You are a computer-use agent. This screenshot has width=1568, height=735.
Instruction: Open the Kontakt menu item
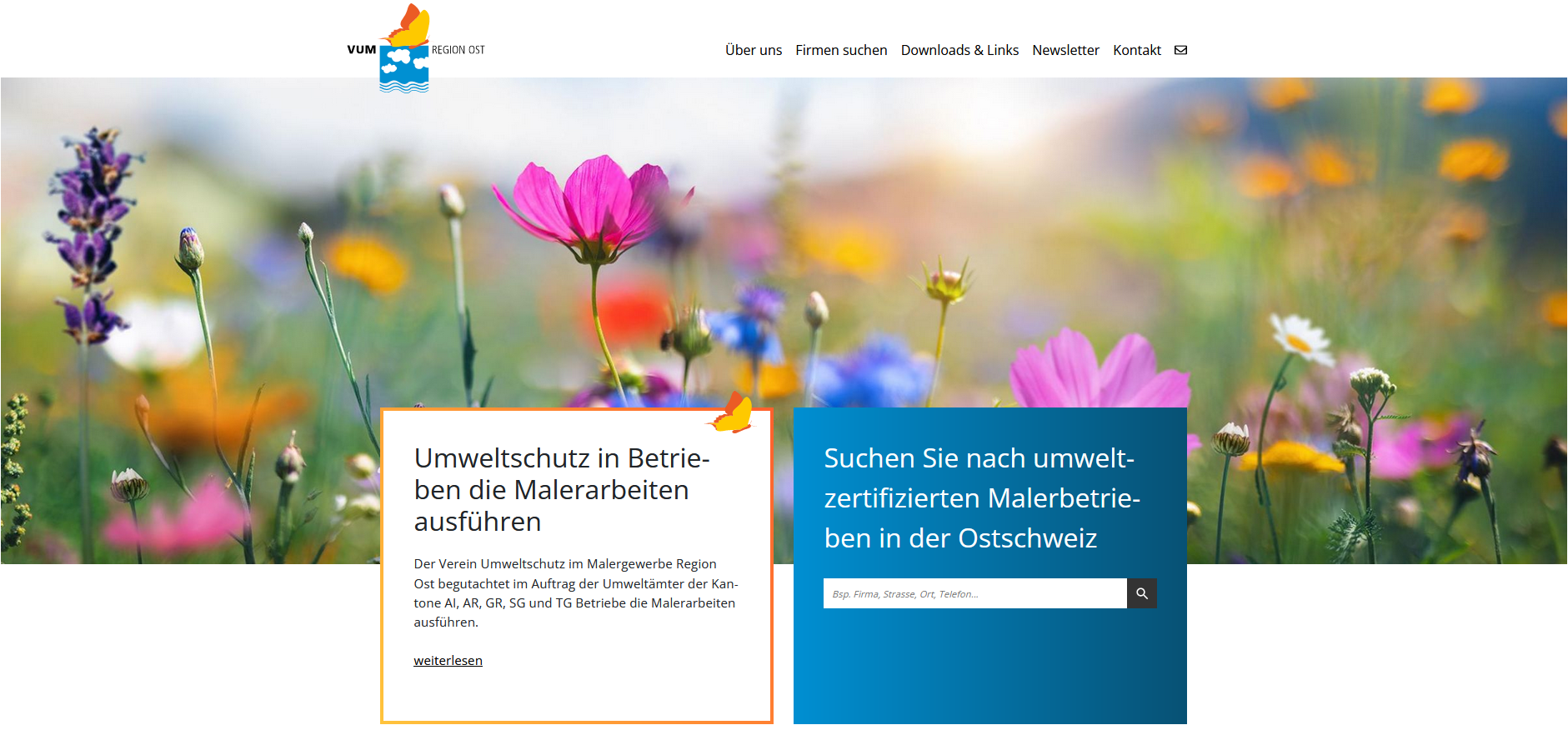[1136, 50]
